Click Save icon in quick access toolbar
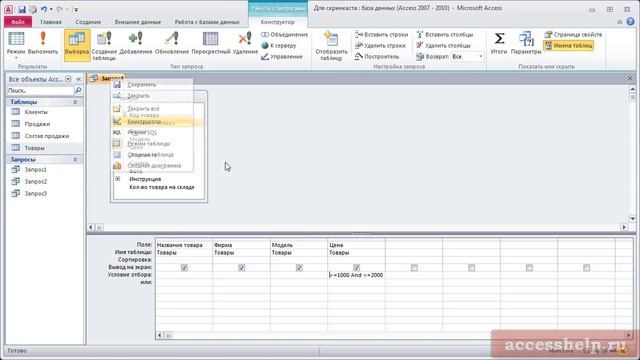Viewport: 640px width, 360px height. tap(22, 9)
